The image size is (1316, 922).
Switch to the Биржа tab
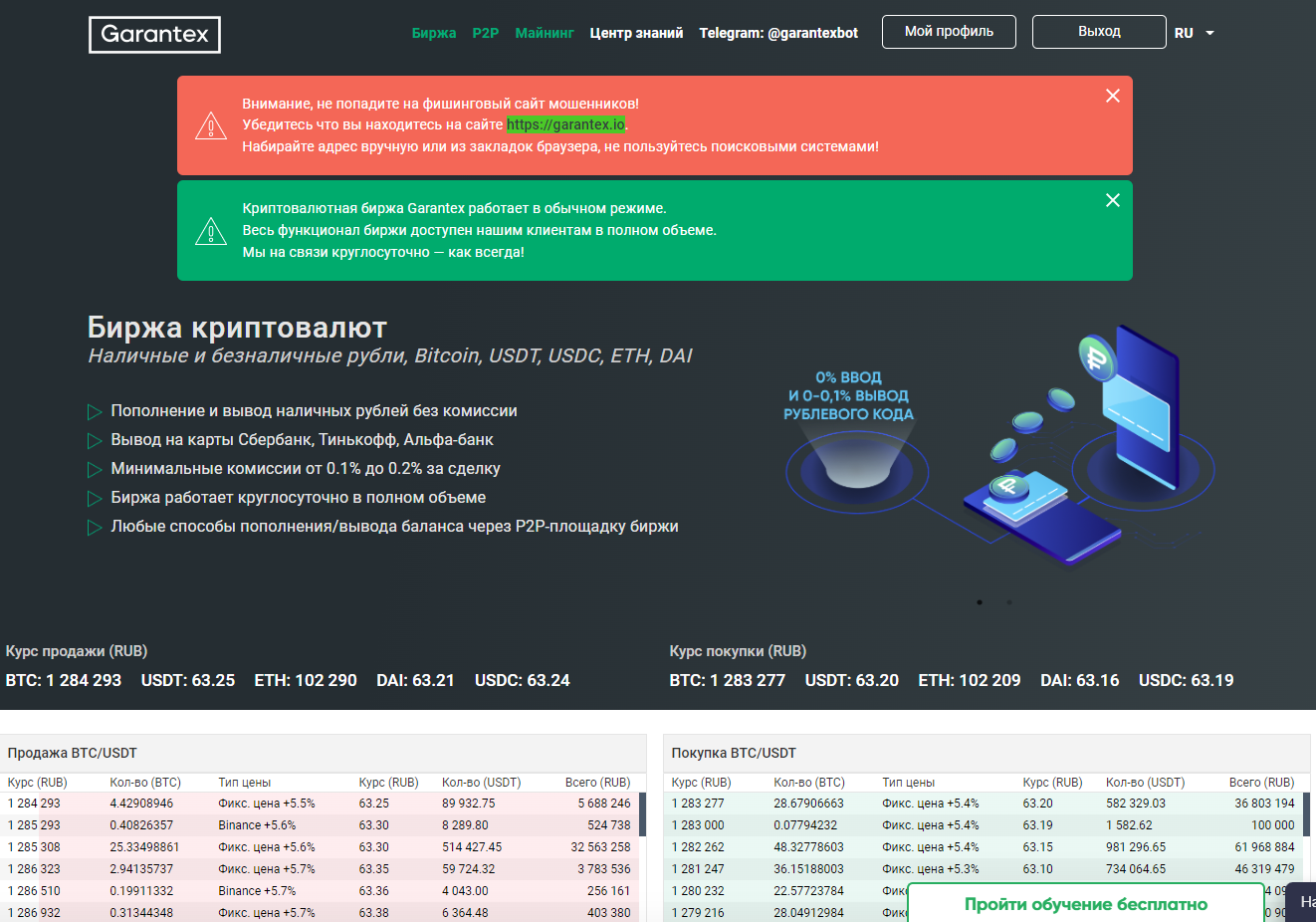(x=434, y=32)
